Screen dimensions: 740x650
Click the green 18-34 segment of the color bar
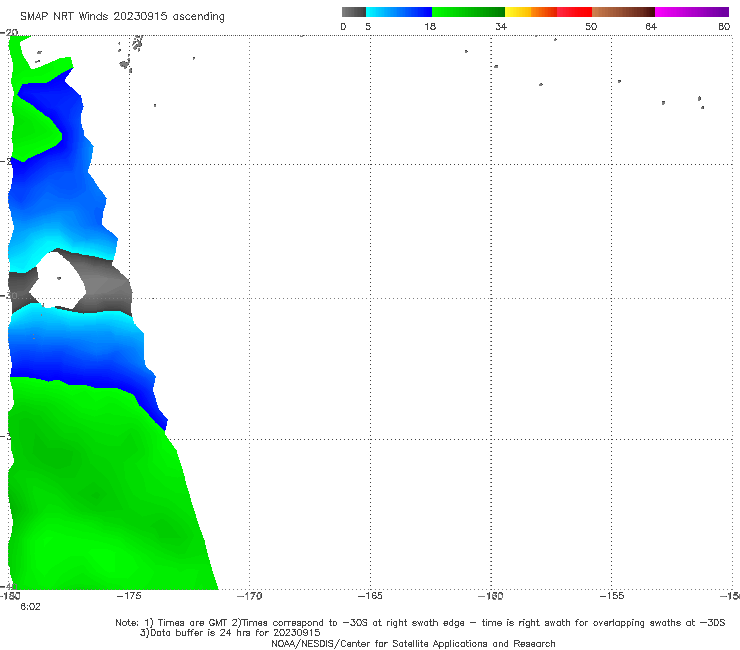(468, 12)
